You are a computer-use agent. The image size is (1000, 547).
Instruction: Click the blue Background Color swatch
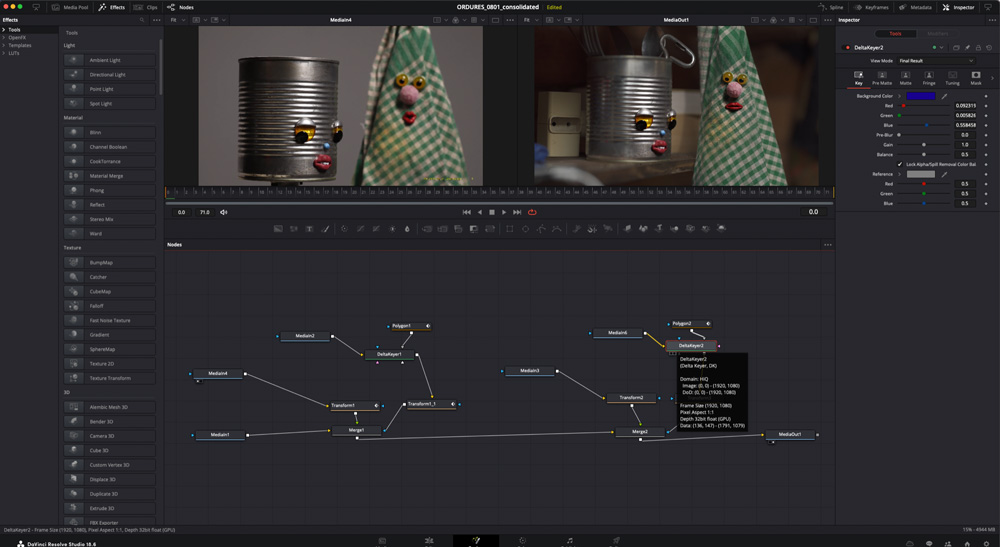921,96
